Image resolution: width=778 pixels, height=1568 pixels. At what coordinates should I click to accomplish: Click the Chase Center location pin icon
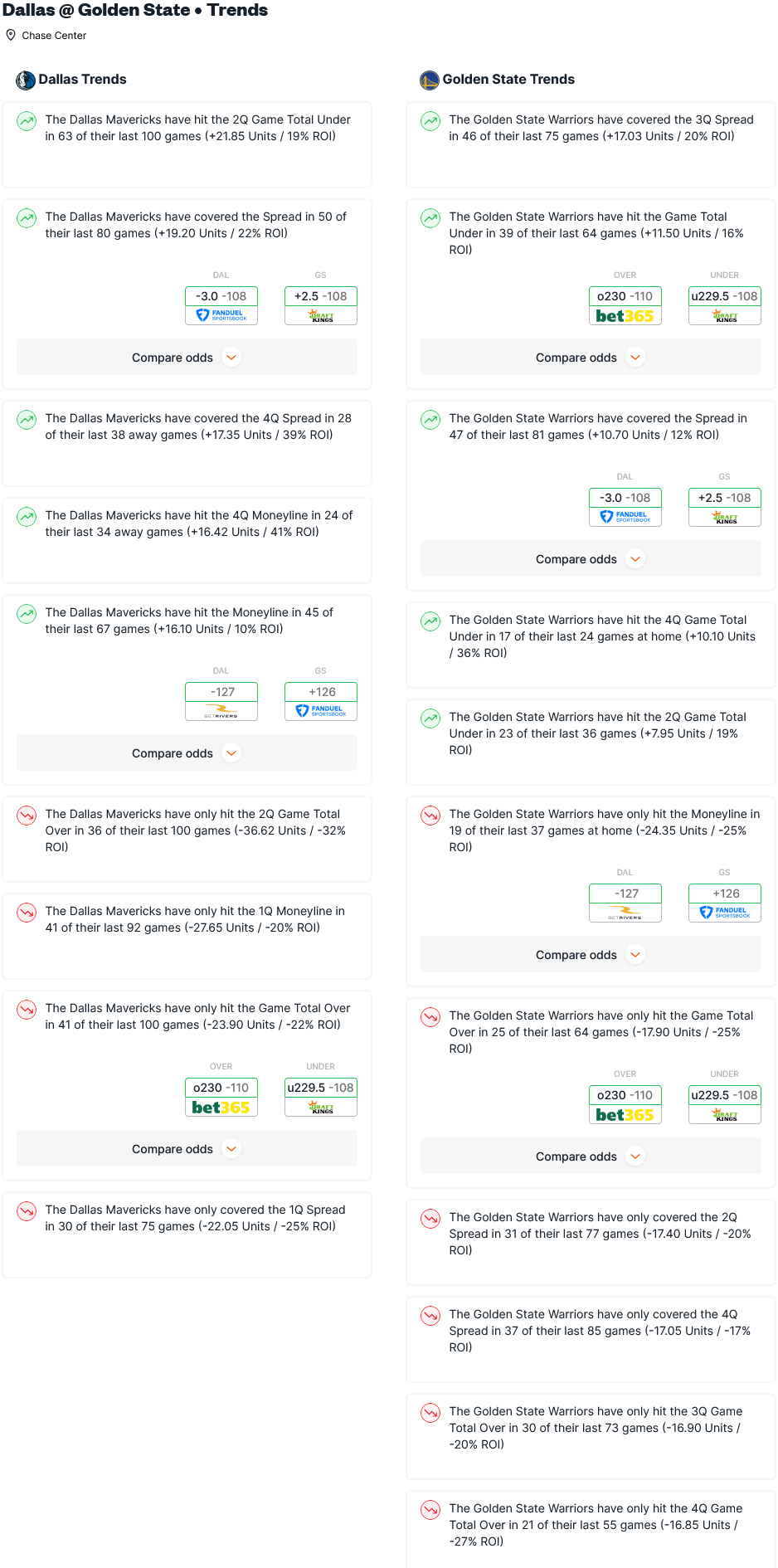[x=11, y=35]
